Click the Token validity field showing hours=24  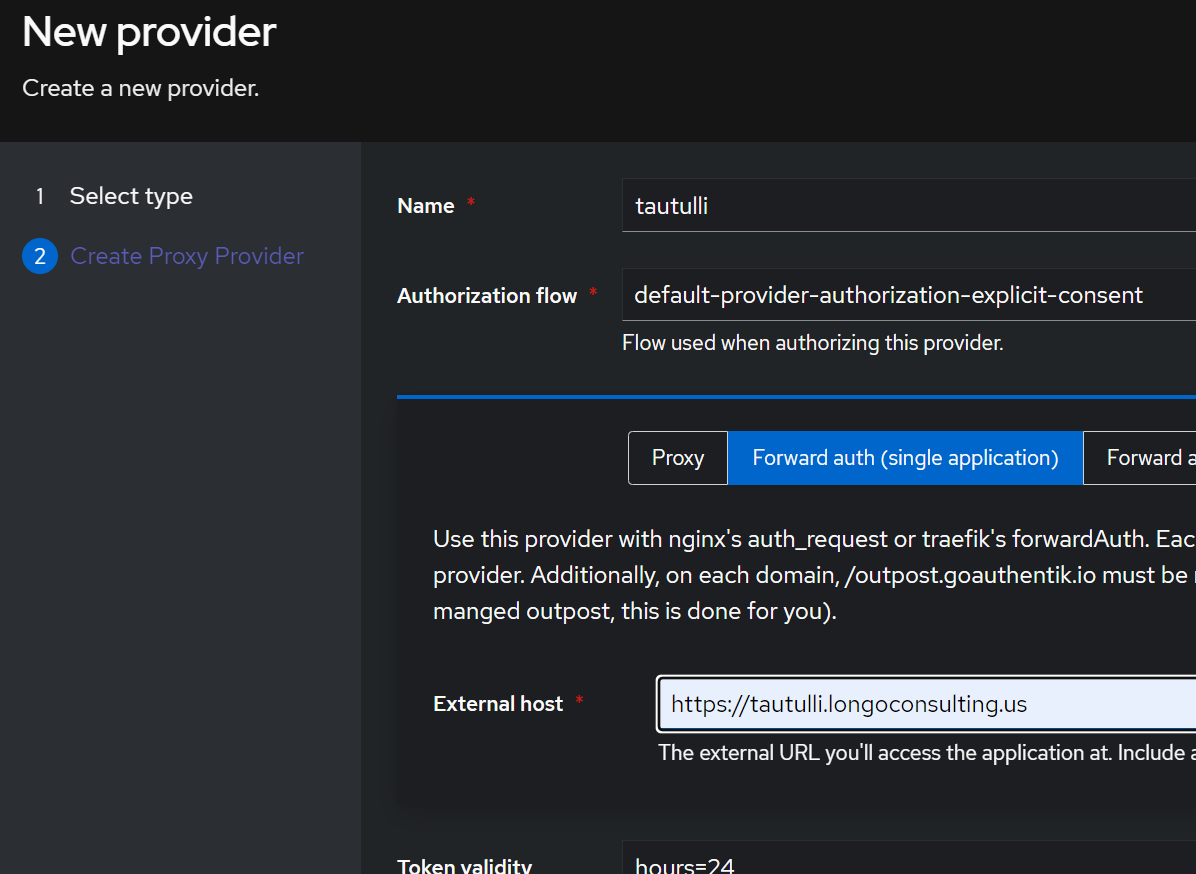tap(908, 858)
